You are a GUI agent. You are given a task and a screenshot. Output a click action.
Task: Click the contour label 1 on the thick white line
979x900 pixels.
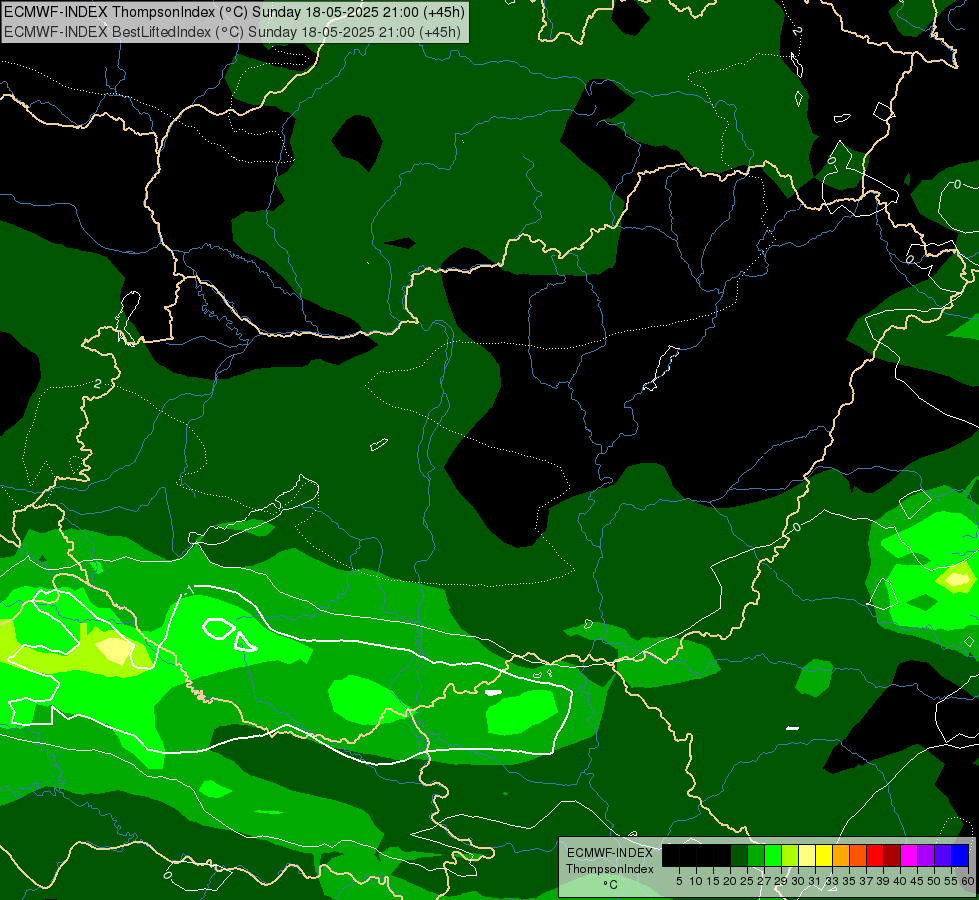[x=190, y=589]
